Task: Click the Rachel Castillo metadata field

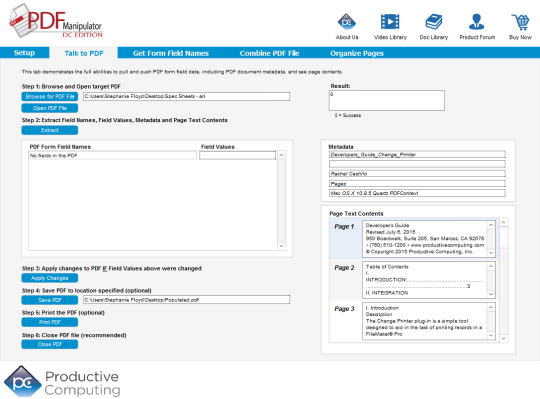Action: pyautogui.click(x=417, y=174)
